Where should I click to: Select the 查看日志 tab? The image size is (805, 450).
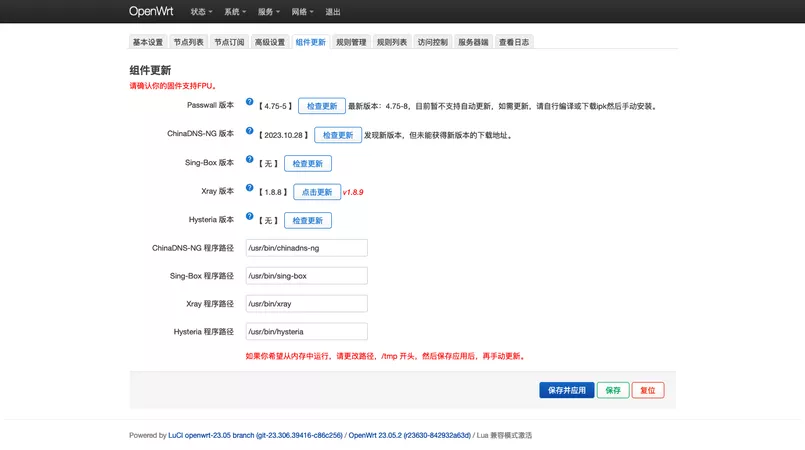click(514, 42)
